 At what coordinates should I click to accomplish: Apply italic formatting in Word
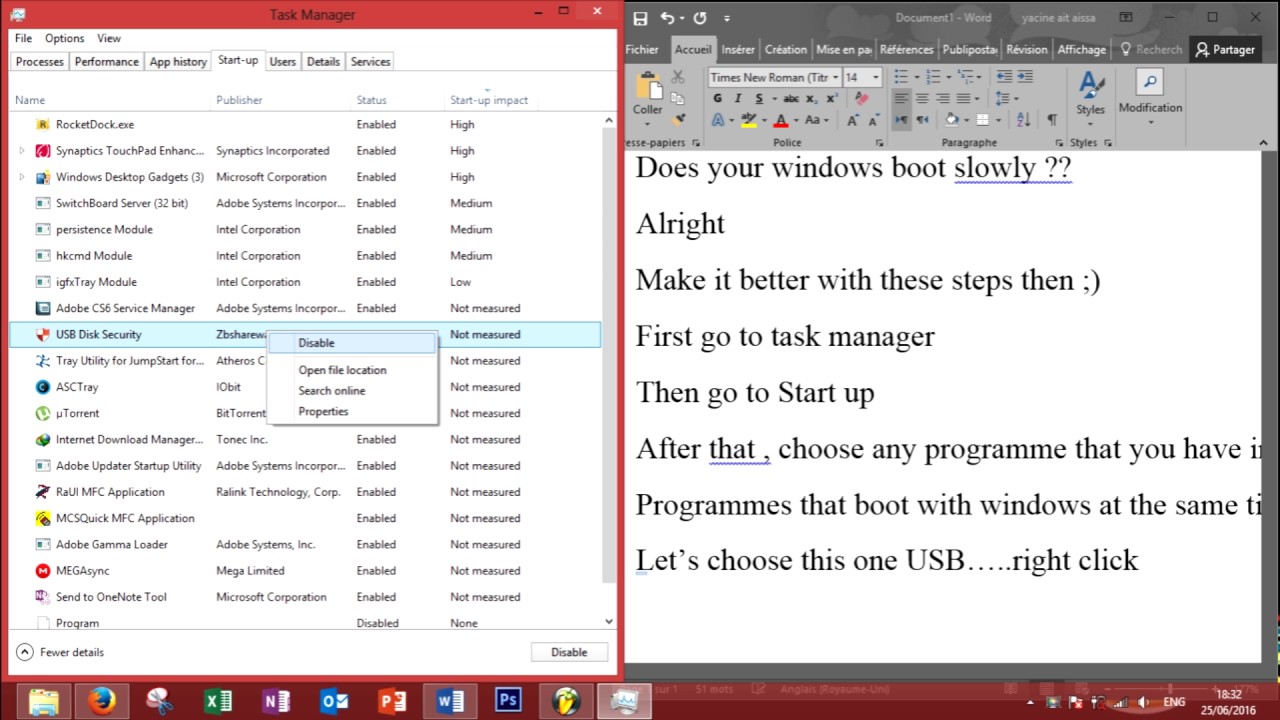coord(738,98)
